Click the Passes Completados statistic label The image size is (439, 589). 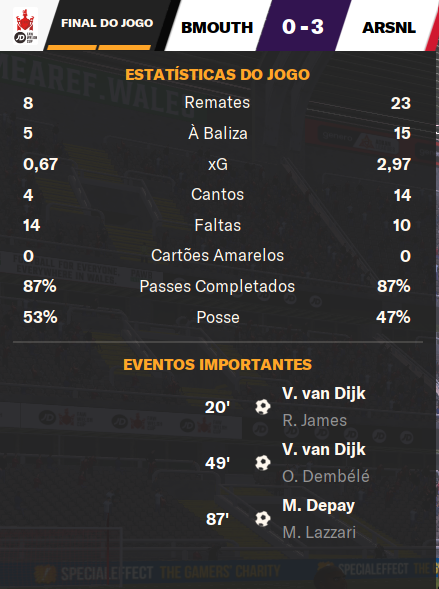(x=217, y=287)
